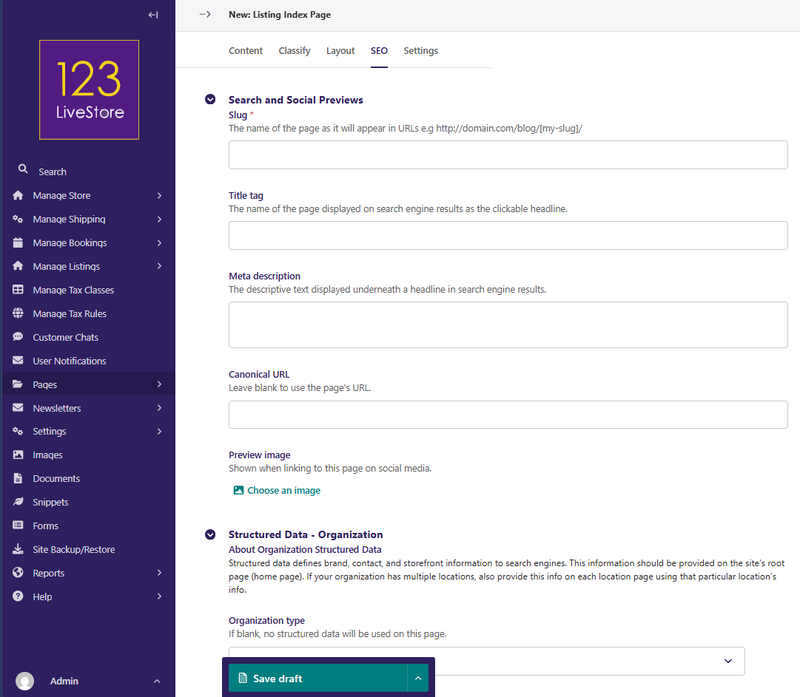This screenshot has width=800, height=697.
Task: Open the Settings tab of the page editor
Action: click(x=420, y=51)
